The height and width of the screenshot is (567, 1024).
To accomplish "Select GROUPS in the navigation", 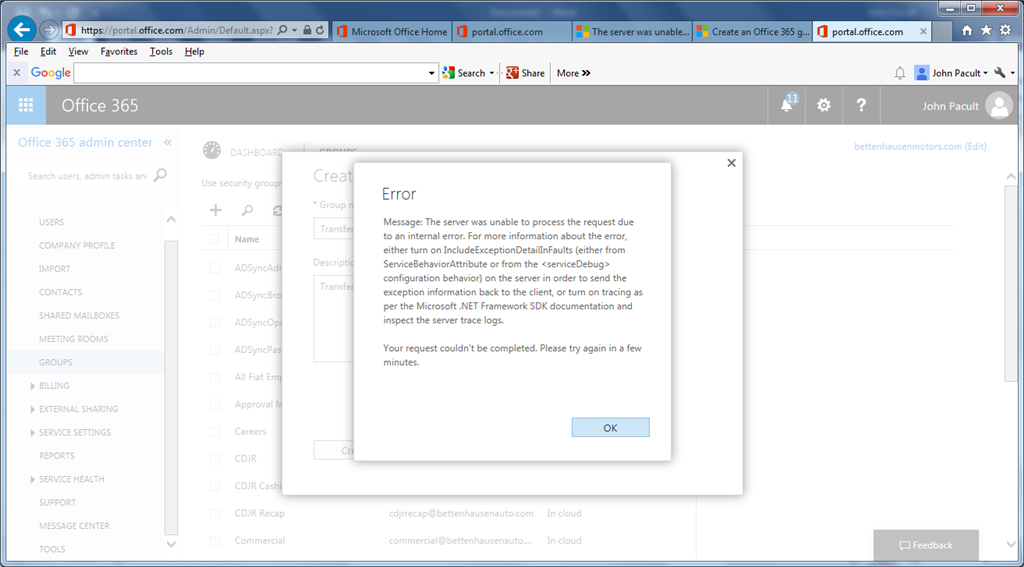I will click(x=56, y=363).
